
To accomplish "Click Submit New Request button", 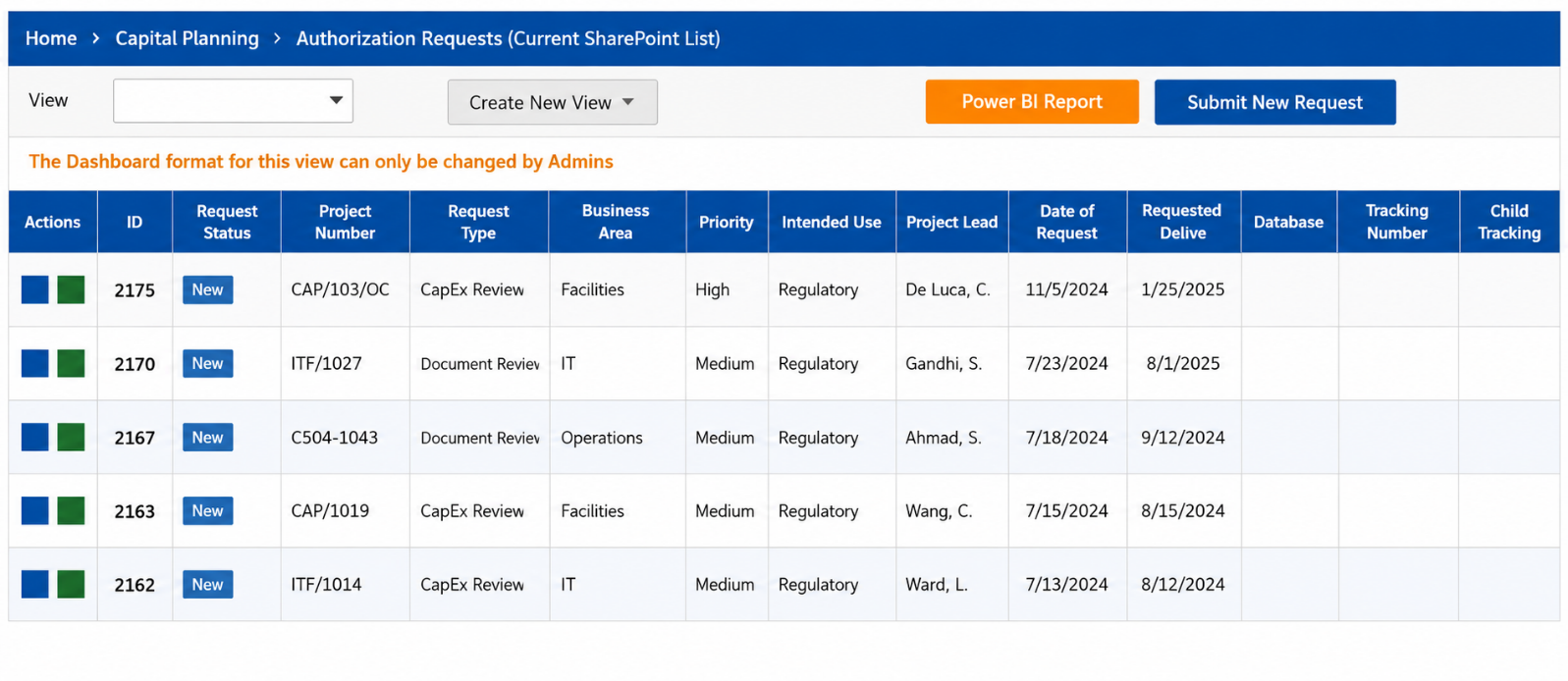I will (x=1274, y=102).
